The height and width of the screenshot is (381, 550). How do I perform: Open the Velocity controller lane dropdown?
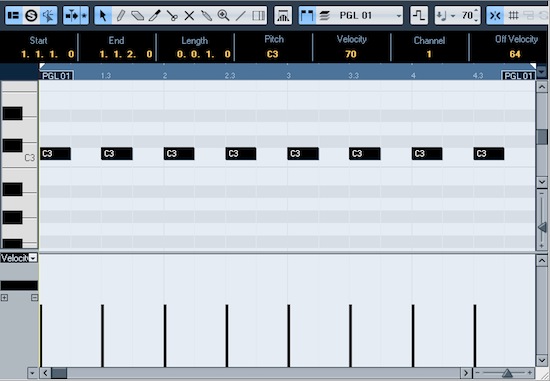point(33,258)
